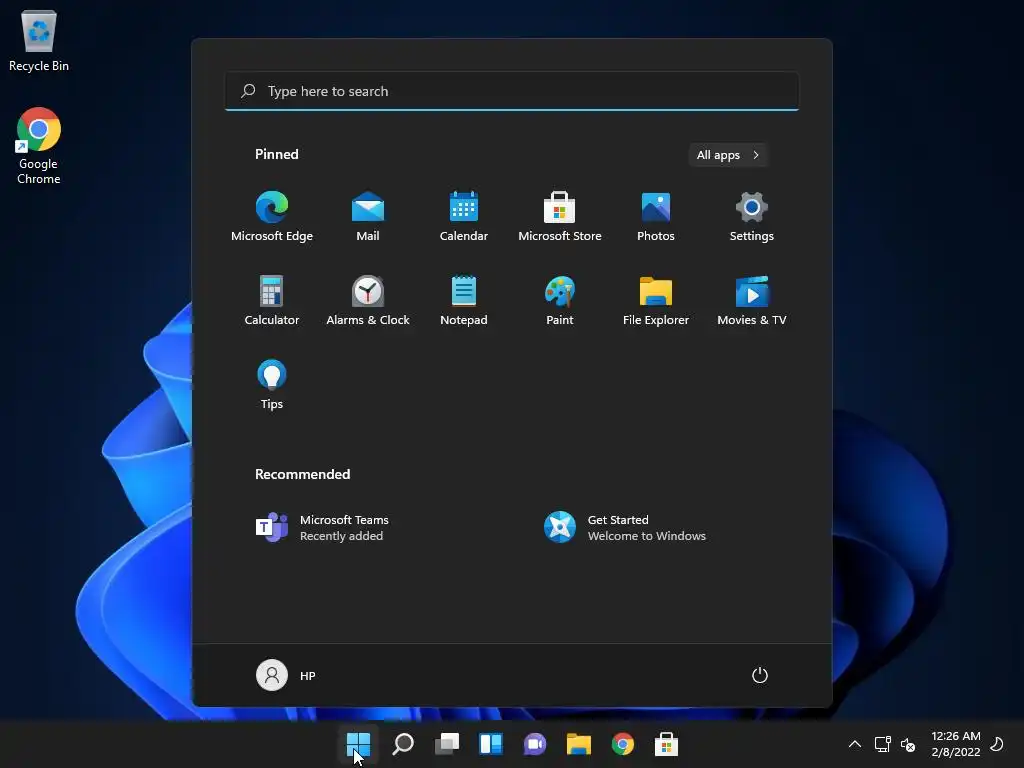Viewport: 1024px width, 768px height.
Task: Open Alarms & Clock
Action: coord(368,300)
